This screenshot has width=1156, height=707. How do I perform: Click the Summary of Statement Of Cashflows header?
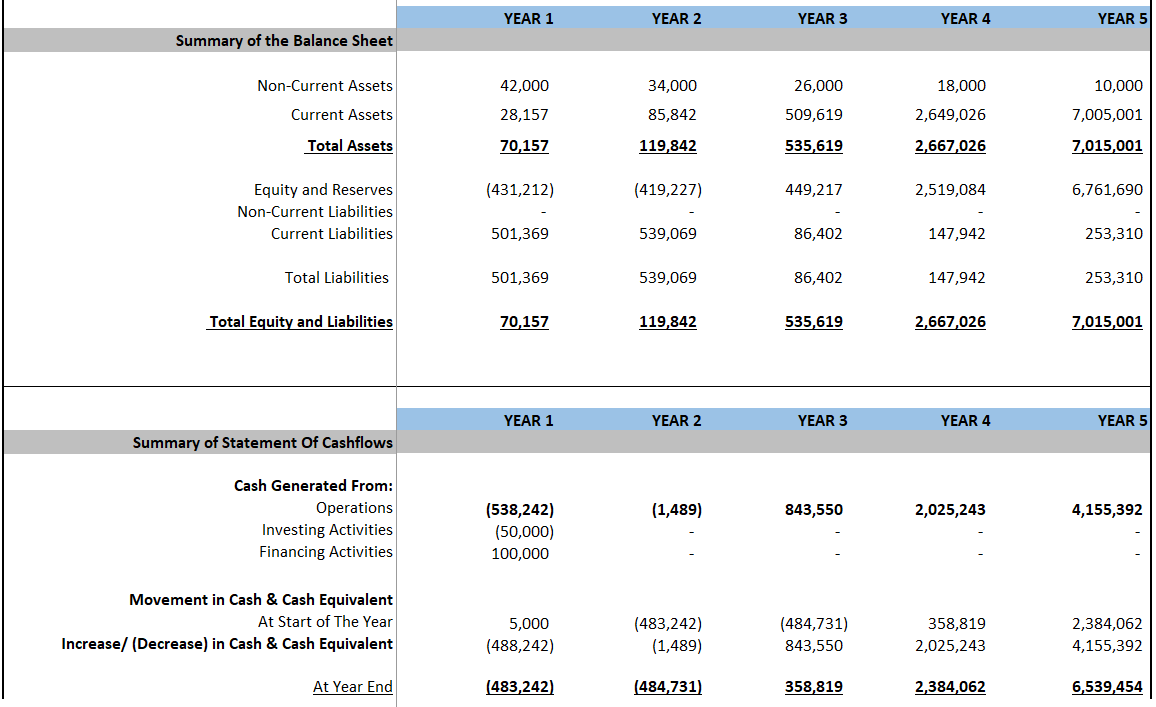[x=262, y=441]
